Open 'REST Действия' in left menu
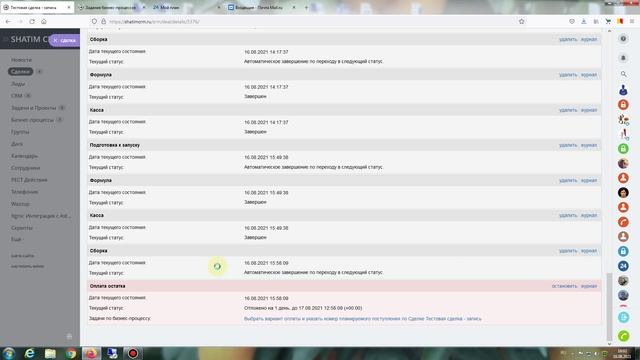 (x=29, y=180)
